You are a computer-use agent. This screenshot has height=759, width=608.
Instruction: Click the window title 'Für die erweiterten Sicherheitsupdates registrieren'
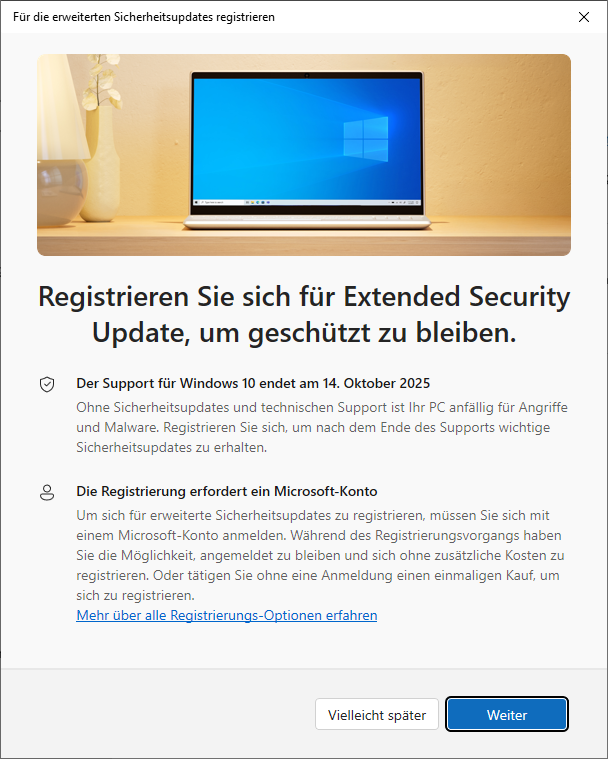[144, 17]
